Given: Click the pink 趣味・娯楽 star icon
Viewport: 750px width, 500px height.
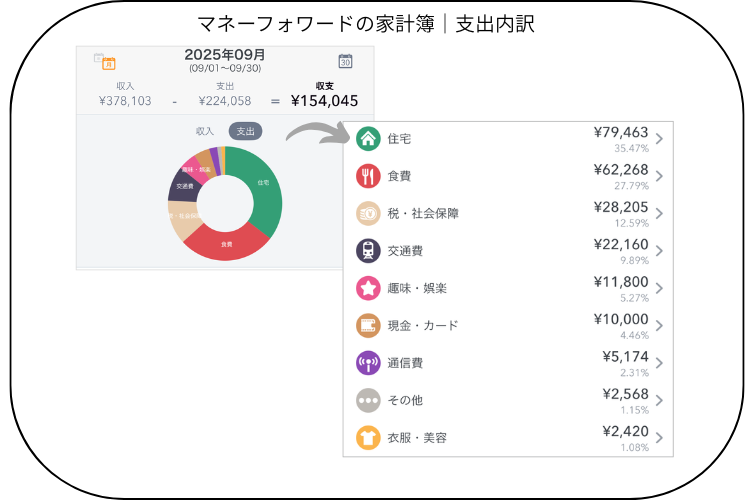Looking at the screenshot, I should tap(367, 288).
